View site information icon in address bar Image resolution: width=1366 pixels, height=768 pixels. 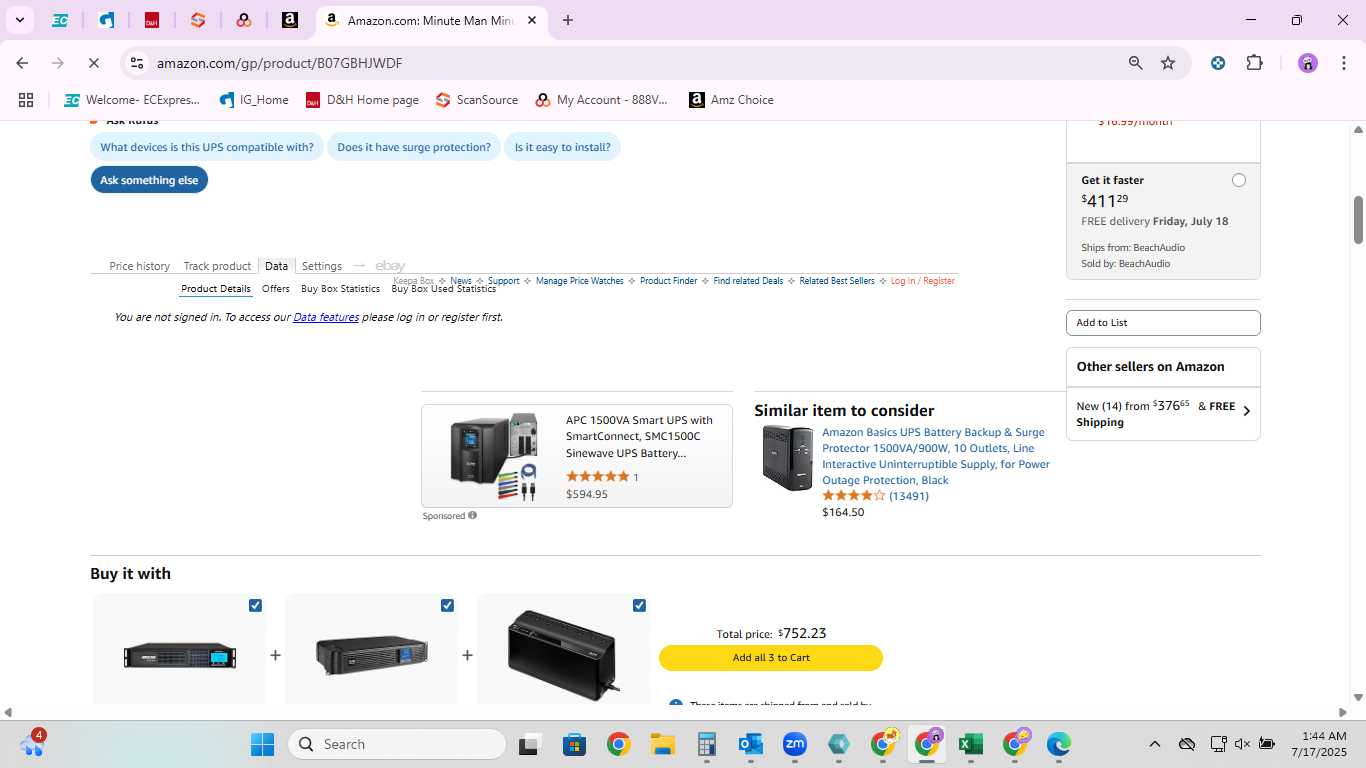coord(137,63)
